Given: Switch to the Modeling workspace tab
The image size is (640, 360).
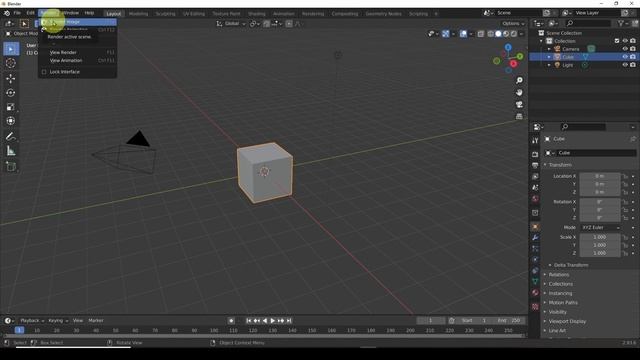Looking at the screenshot, I should tap(138, 14).
